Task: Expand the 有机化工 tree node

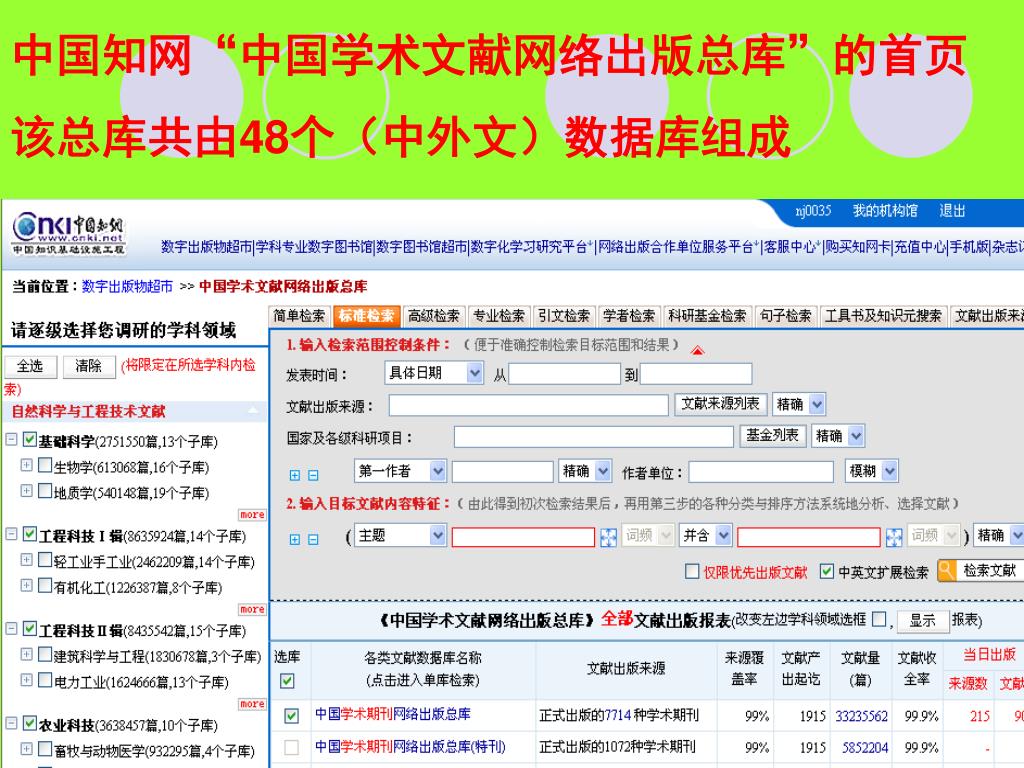Action: click(x=26, y=585)
